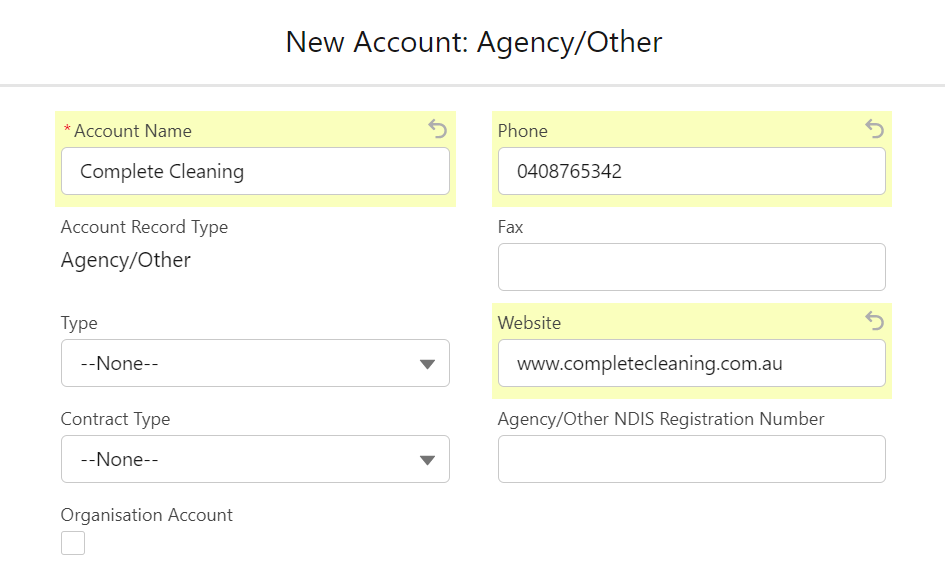The image size is (945, 562).
Task: Undo changes to Phone field
Action: [874, 129]
